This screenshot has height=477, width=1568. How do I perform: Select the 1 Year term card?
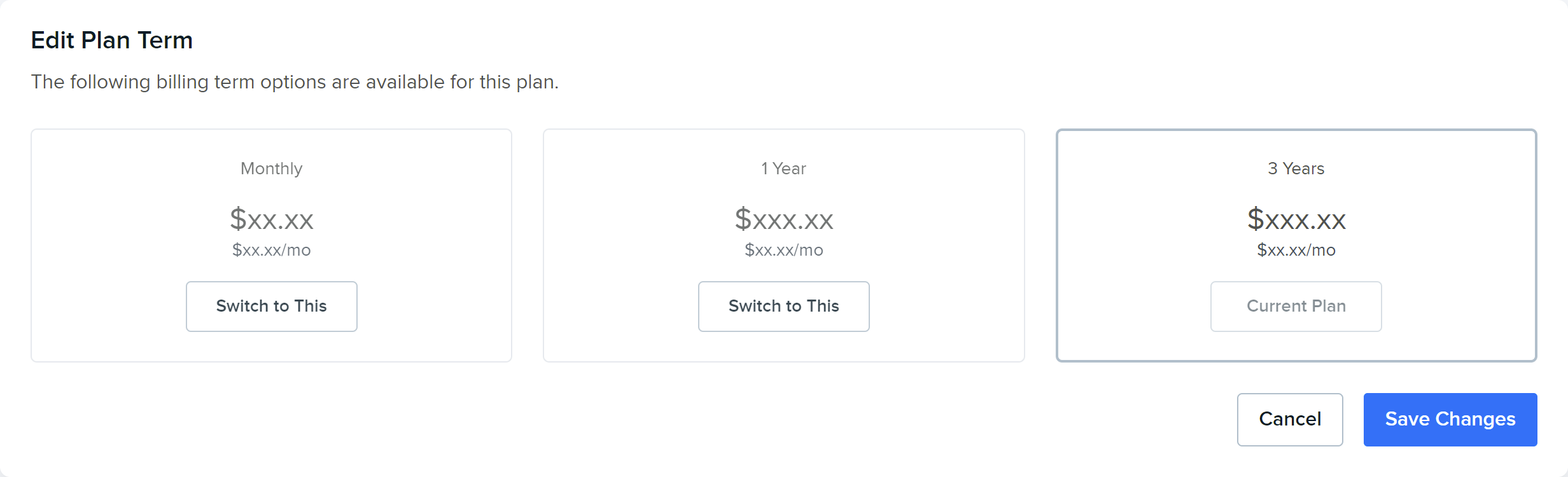pyautogui.click(x=784, y=245)
